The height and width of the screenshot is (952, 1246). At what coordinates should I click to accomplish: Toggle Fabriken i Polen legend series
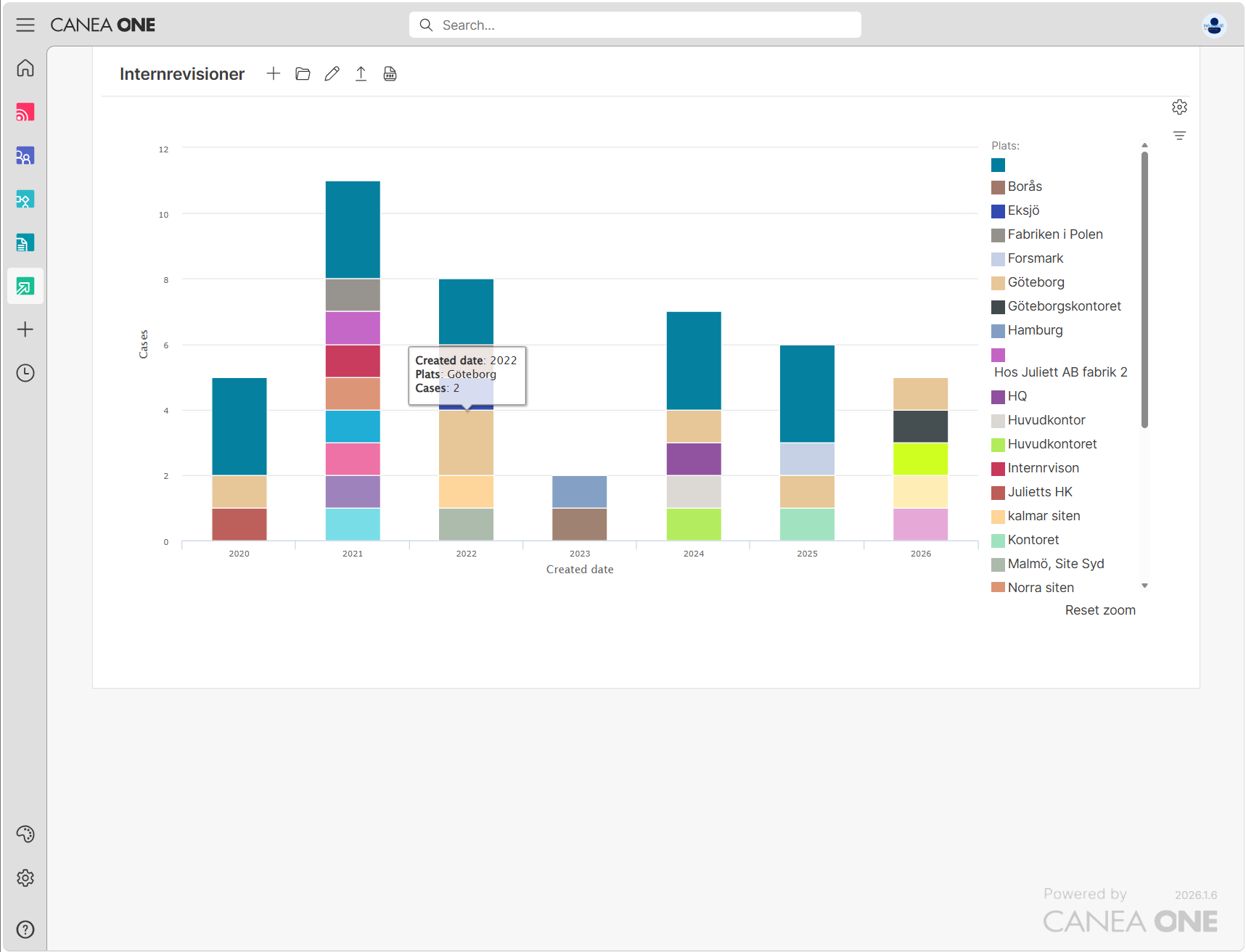click(x=1047, y=234)
